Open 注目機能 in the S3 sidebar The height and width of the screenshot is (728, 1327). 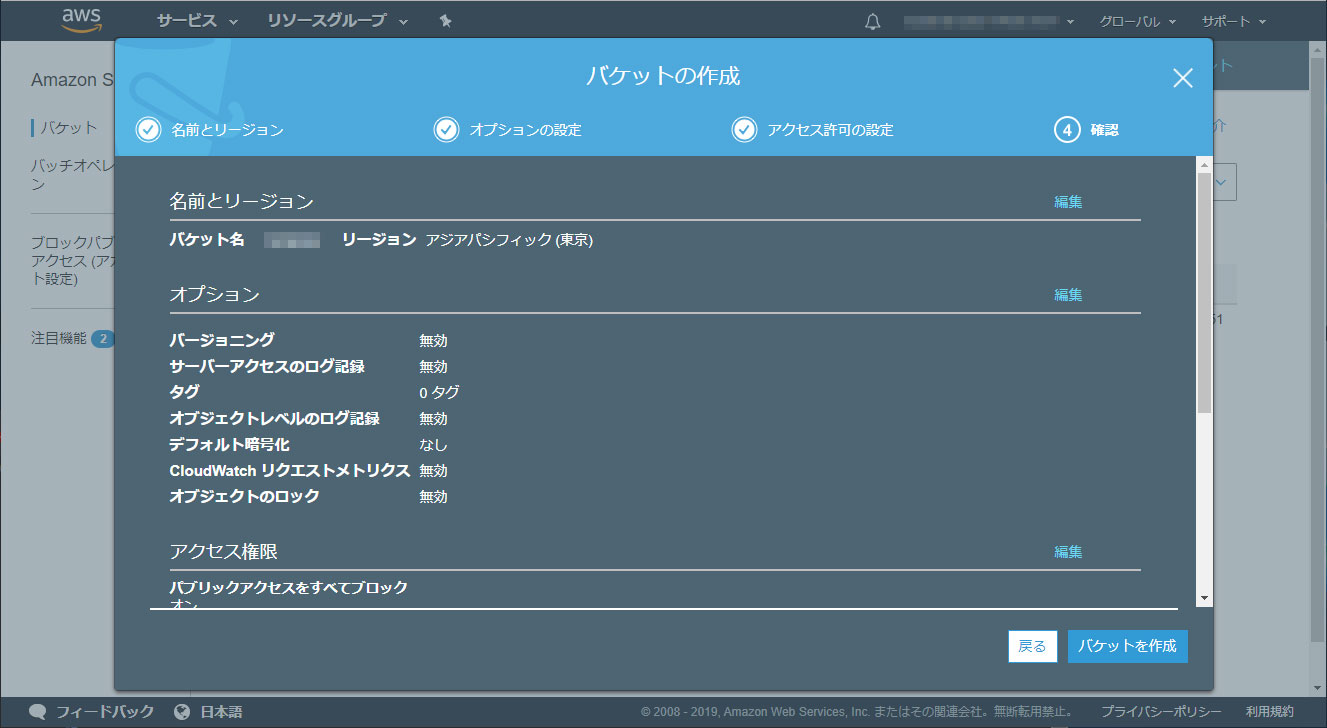[58, 339]
